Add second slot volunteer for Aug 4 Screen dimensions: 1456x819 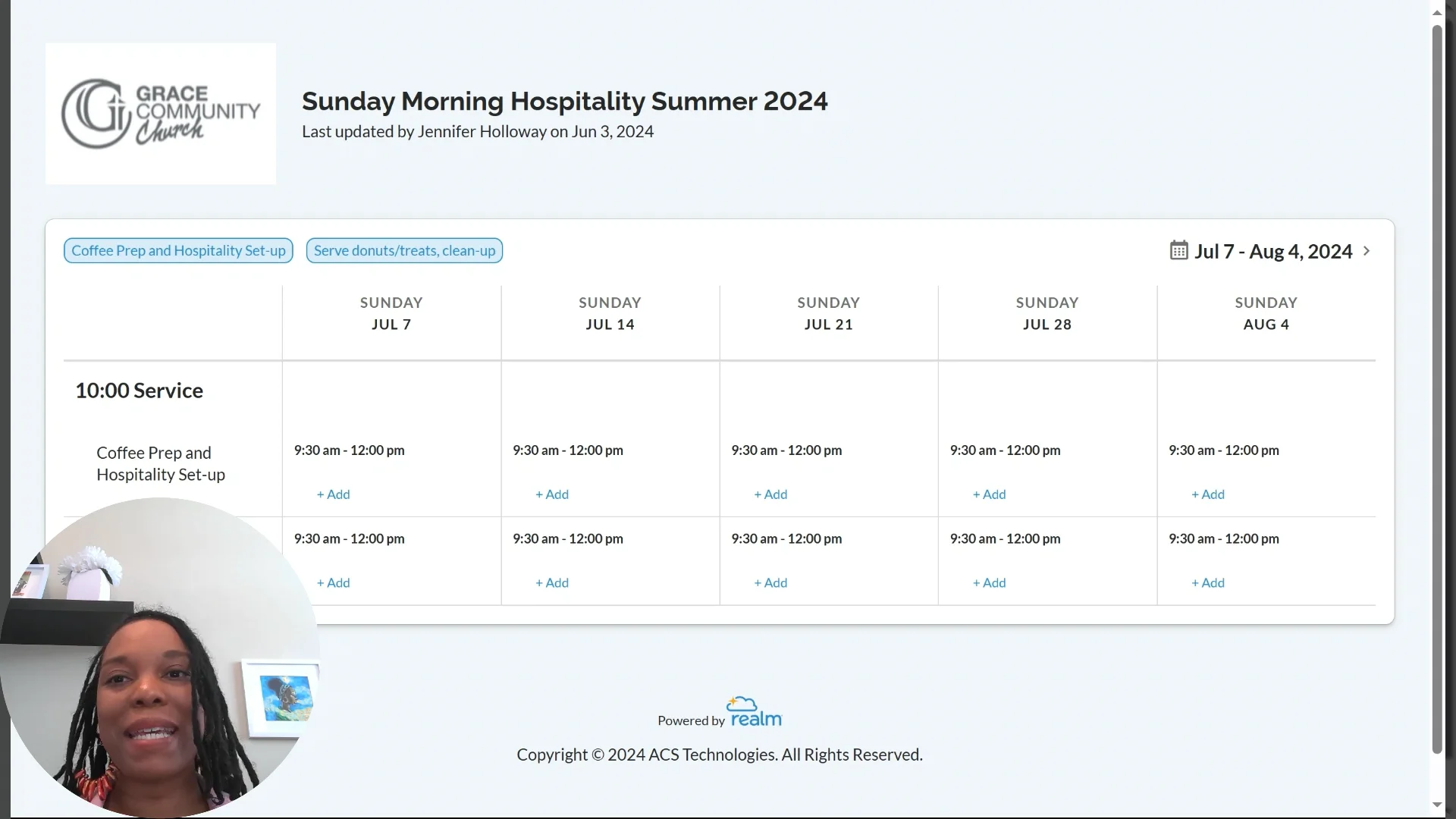(x=1207, y=582)
